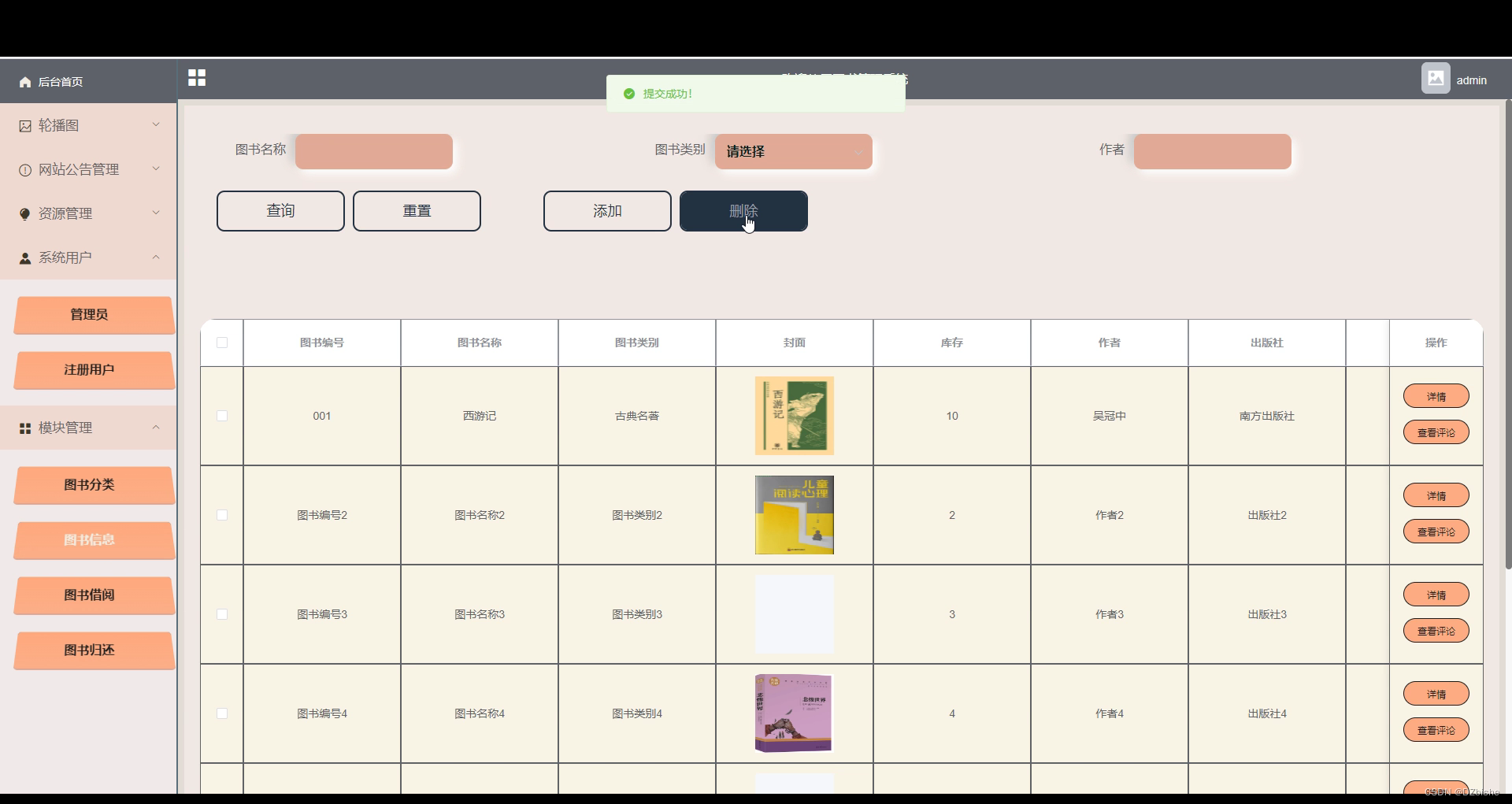Select 图书归还 in the sidebar

(x=93, y=650)
